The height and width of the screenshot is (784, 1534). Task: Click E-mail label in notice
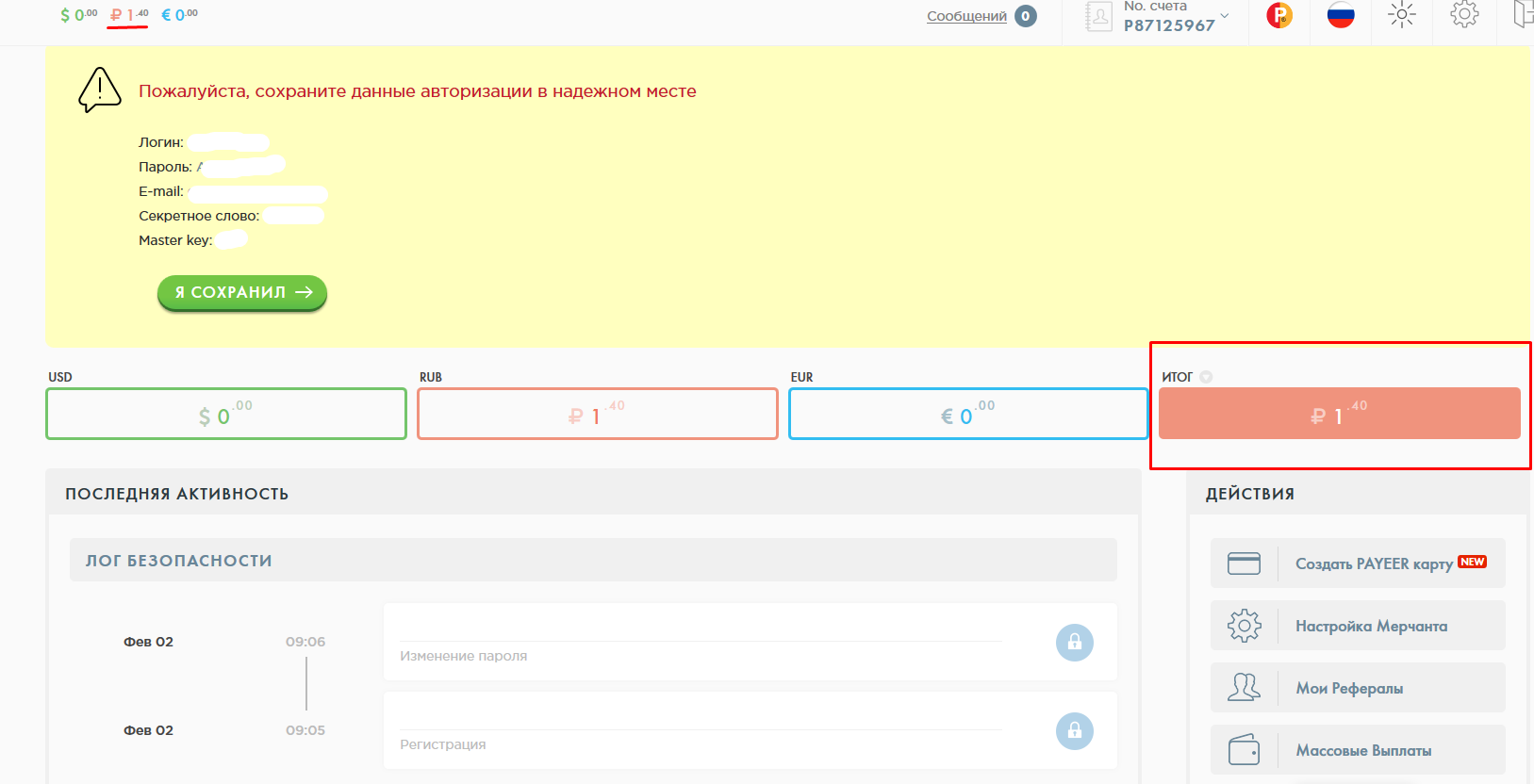click(x=161, y=191)
